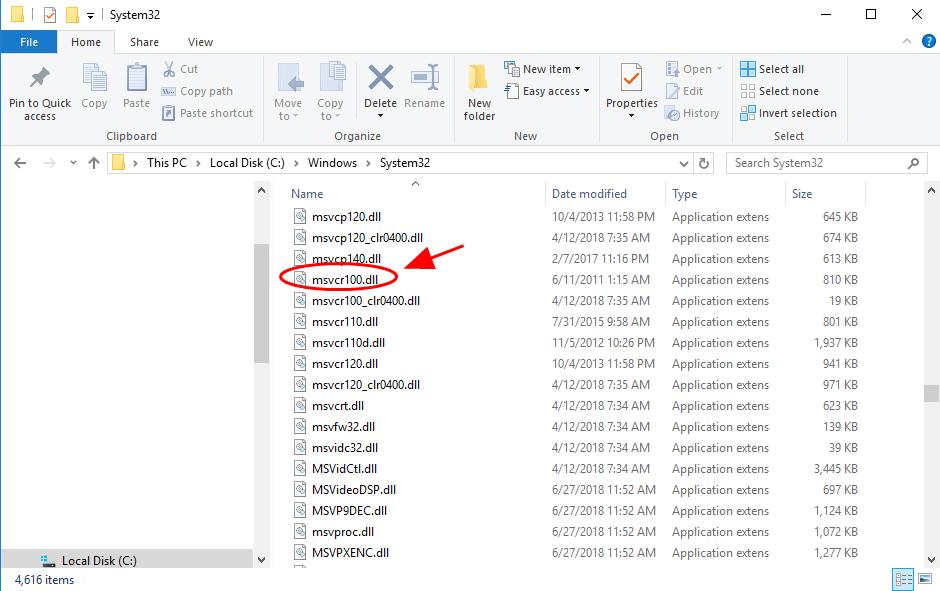This screenshot has width=940, height=591.
Task: Click the Pin to Quick access icon
Action: click(x=40, y=78)
